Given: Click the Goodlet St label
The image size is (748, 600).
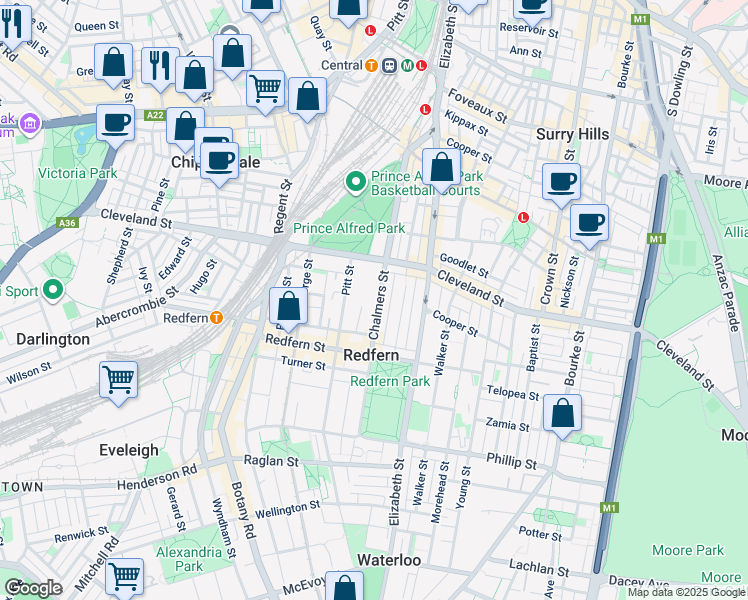Looking at the screenshot, I should [x=464, y=266].
